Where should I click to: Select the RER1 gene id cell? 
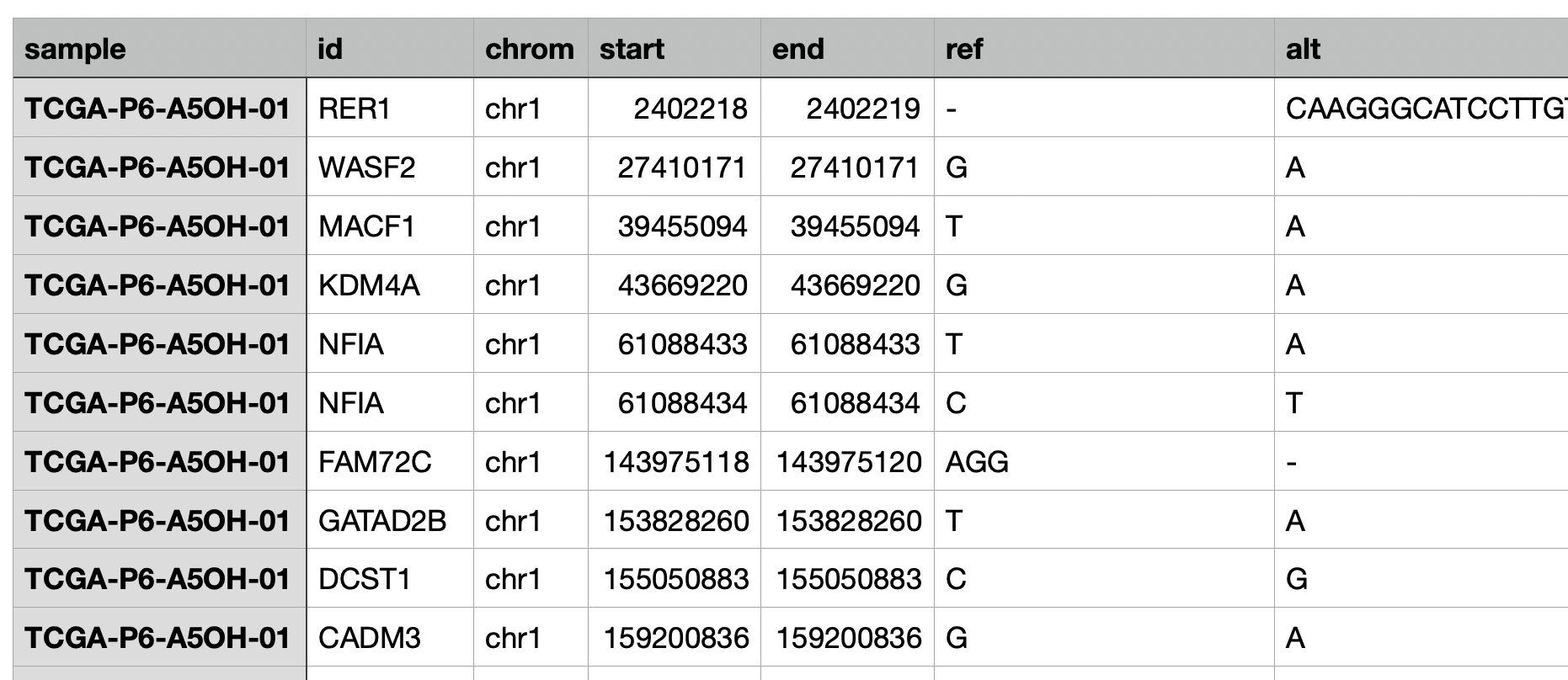390,109
